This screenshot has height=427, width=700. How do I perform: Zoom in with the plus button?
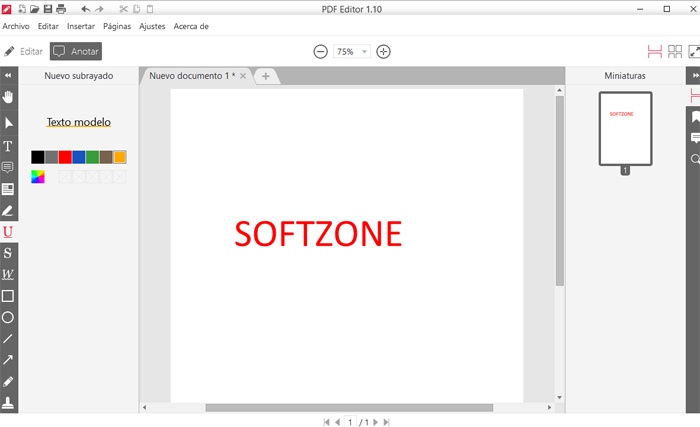click(383, 51)
